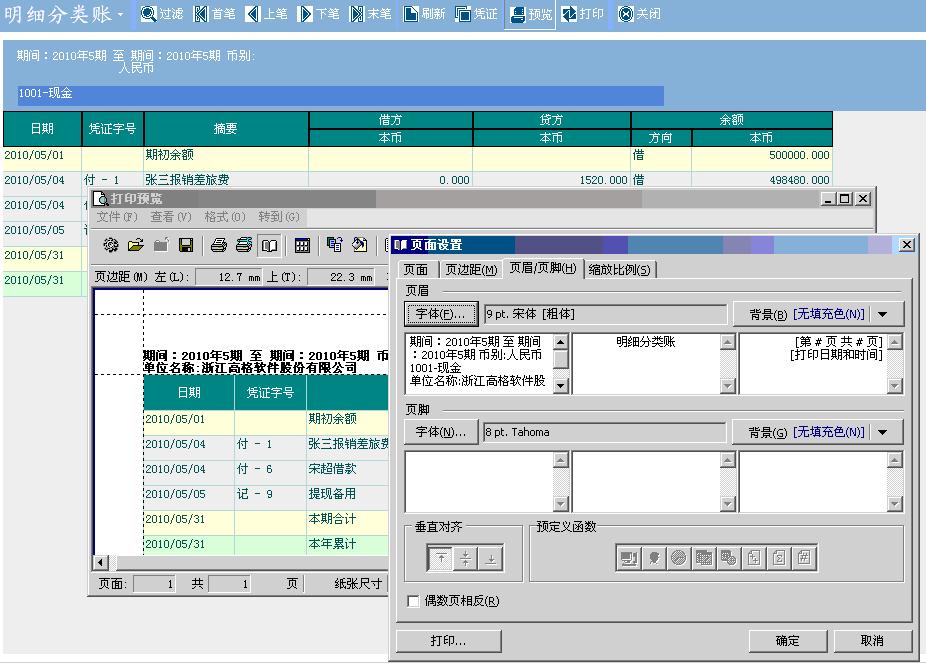Screen dimensions: 926x664
Task: Click the open folder icon in preview toolbar
Action: [x=135, y=245]
